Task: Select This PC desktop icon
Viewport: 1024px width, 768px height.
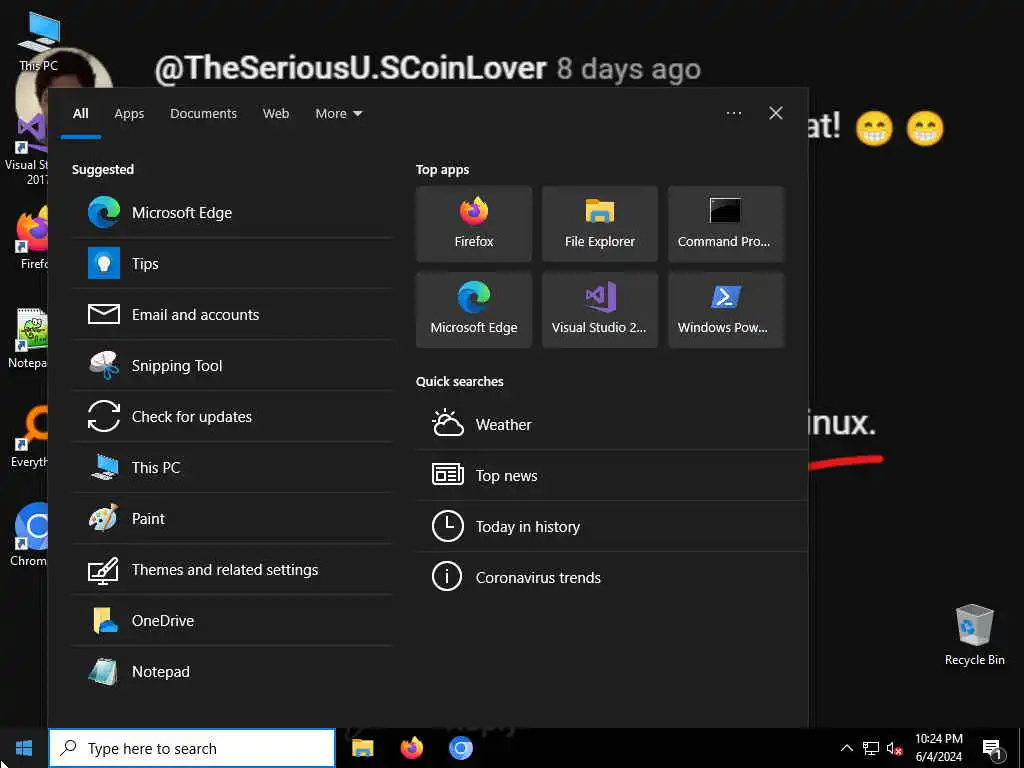Action: [x=39, y=40]
